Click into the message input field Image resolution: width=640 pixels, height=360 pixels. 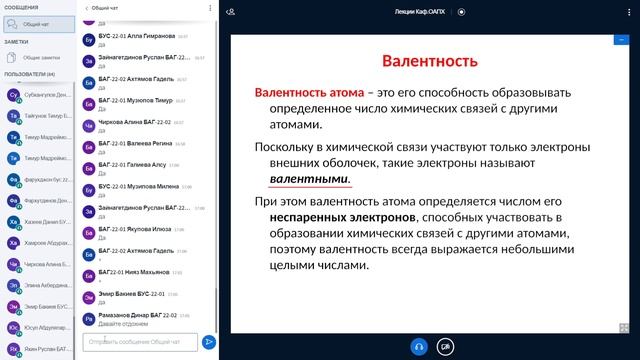(140, 342)
